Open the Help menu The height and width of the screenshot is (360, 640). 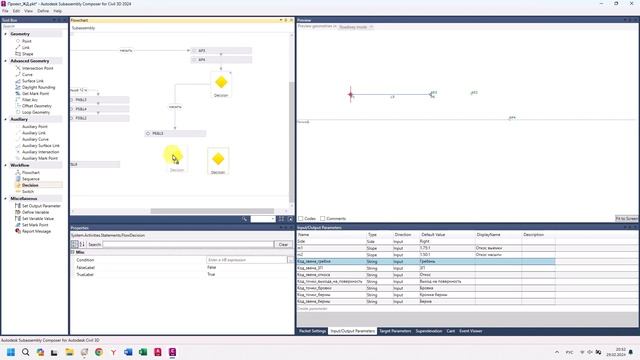tap(58, 11)
